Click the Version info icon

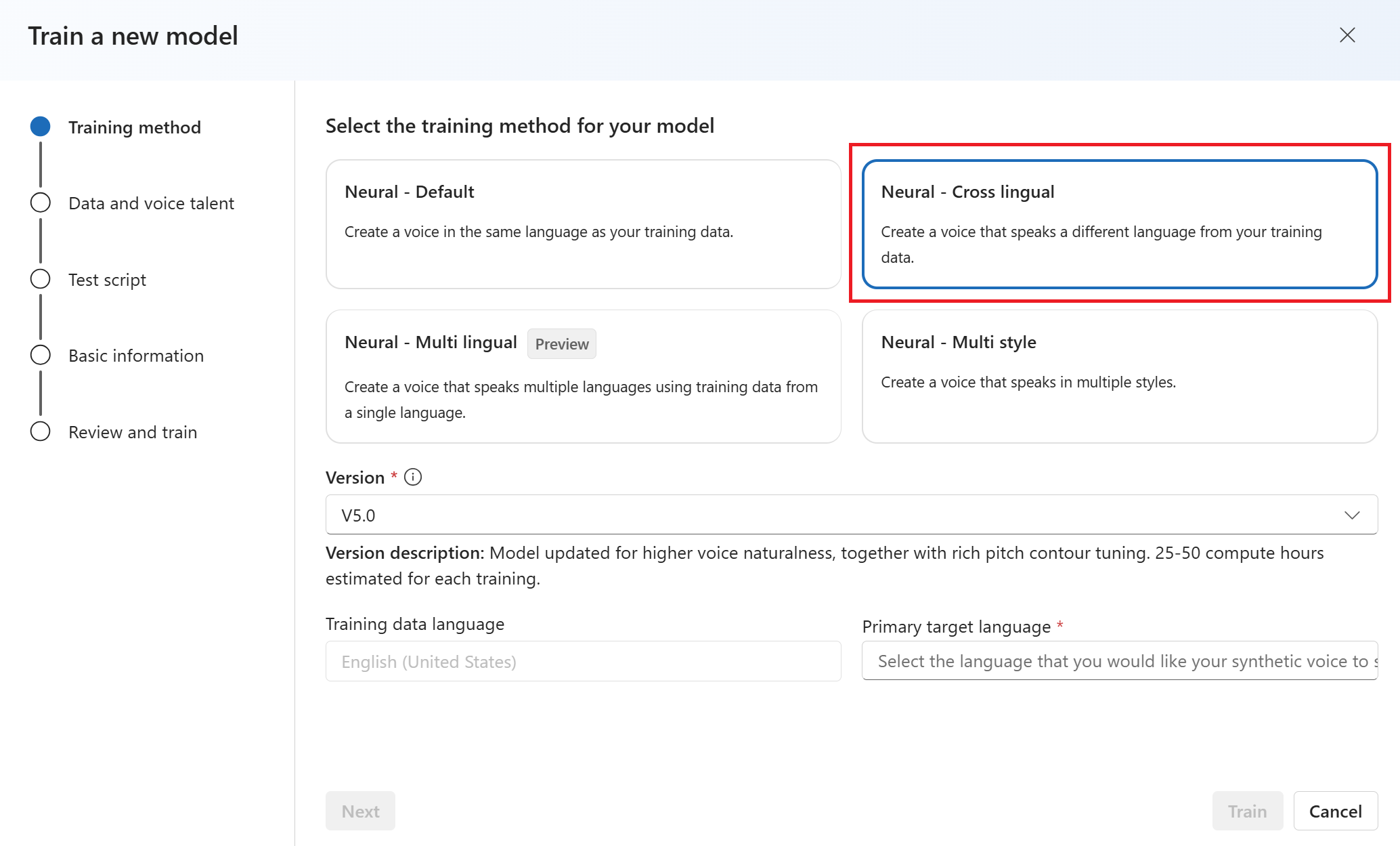point(413,478)
